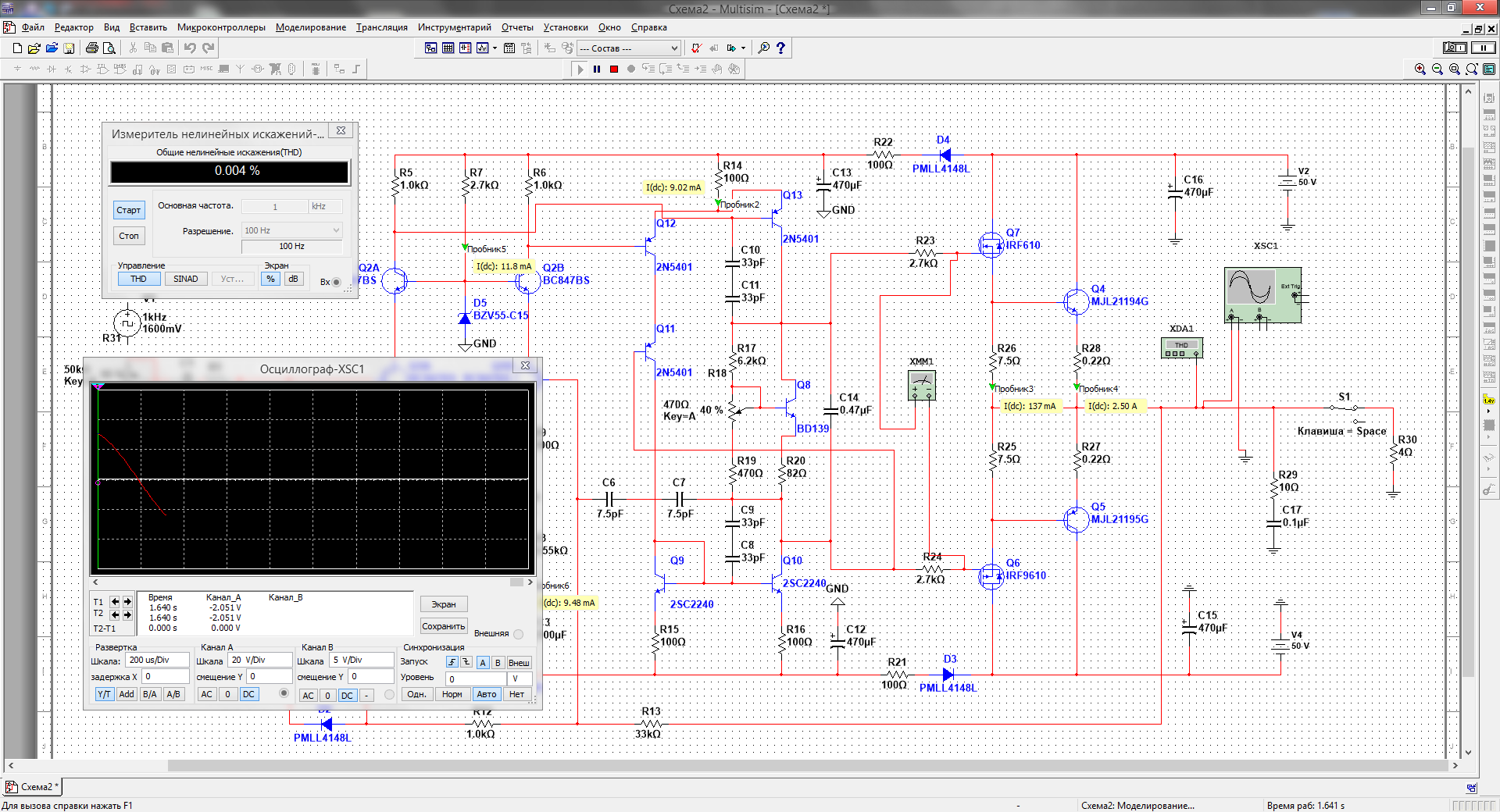Click the zoom in magnifier icon
Screen dimensions: 1500x812
tap(1420, 69)
